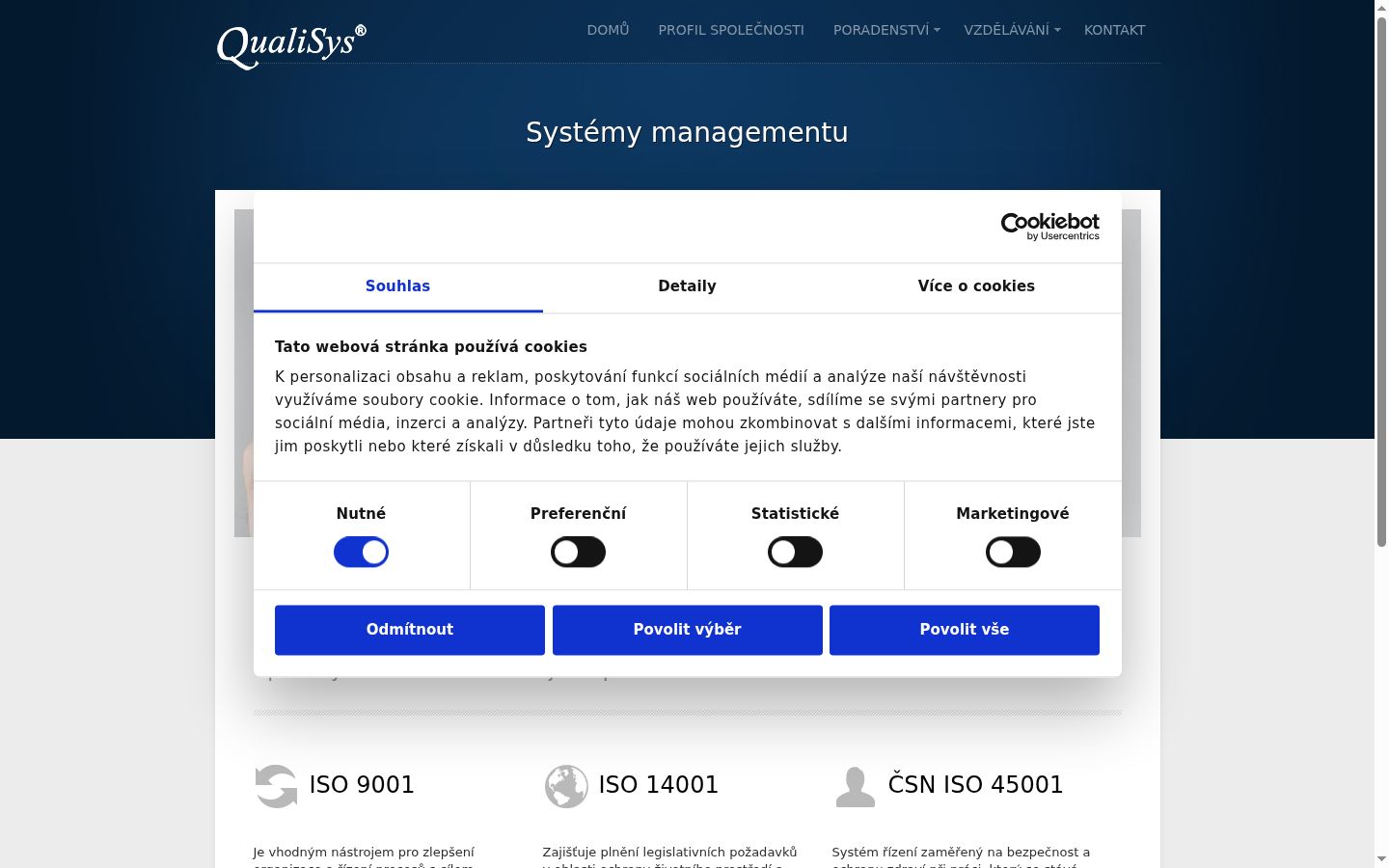Click the Odmítnout button
Image resolution: width=1389 pixels, height=868 pixels.
click(410, 630)
